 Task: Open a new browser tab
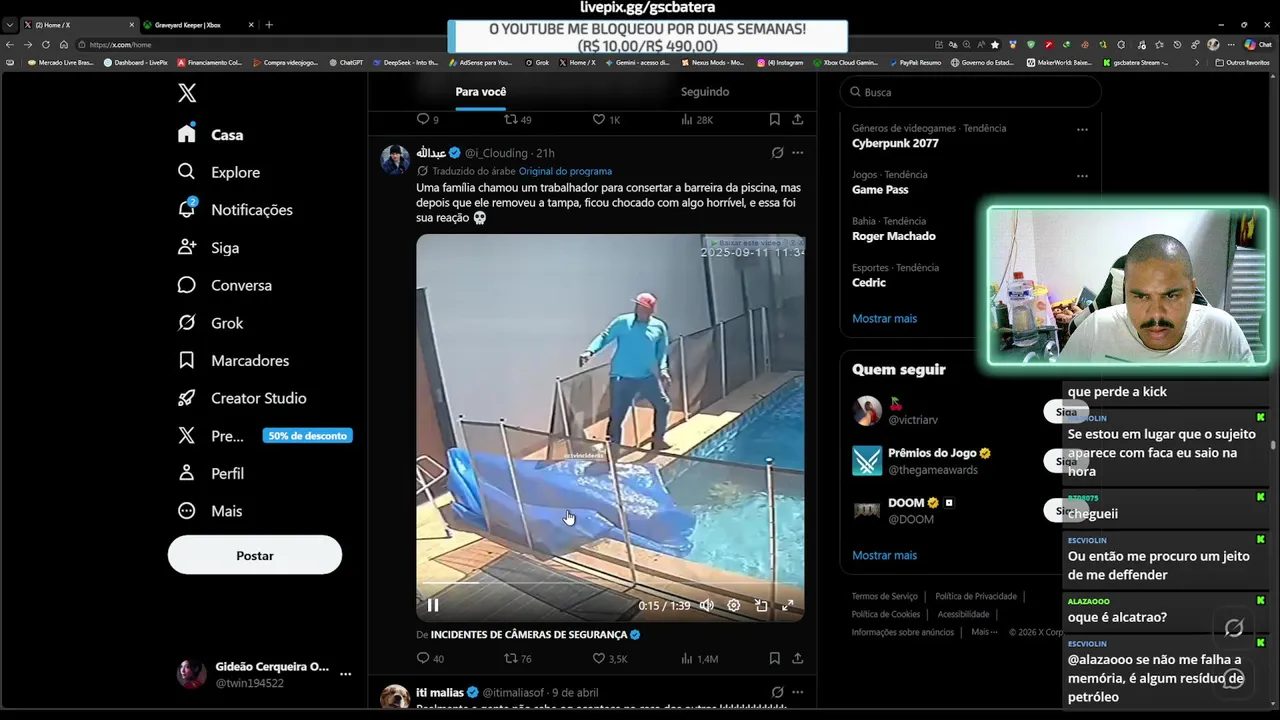click(269, 24)
